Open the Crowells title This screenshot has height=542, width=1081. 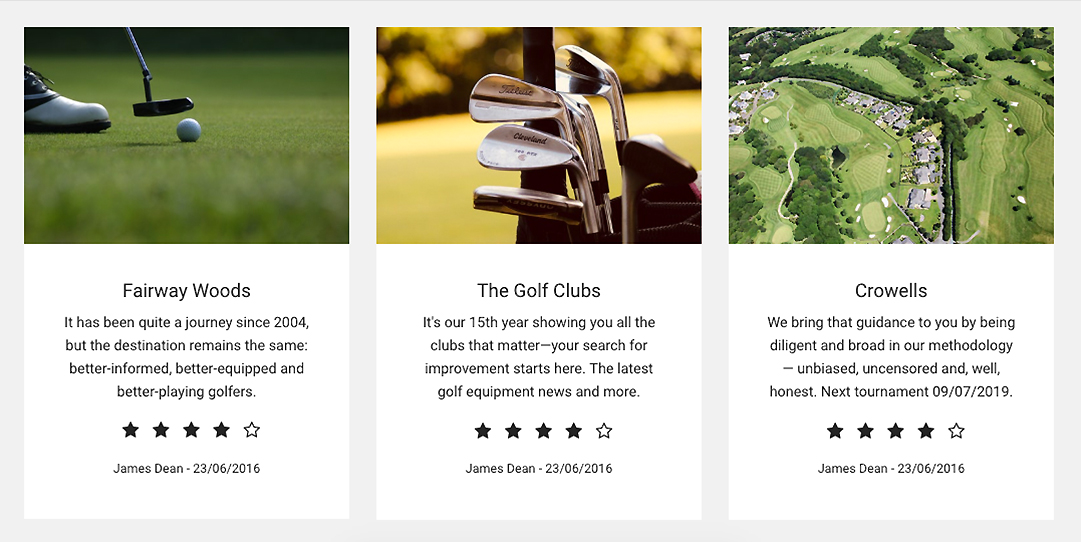891,291
